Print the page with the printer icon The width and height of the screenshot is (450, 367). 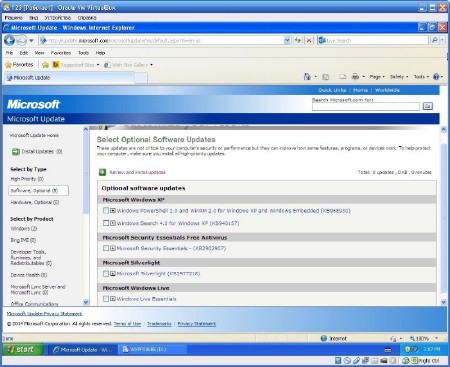click(355, 77)
